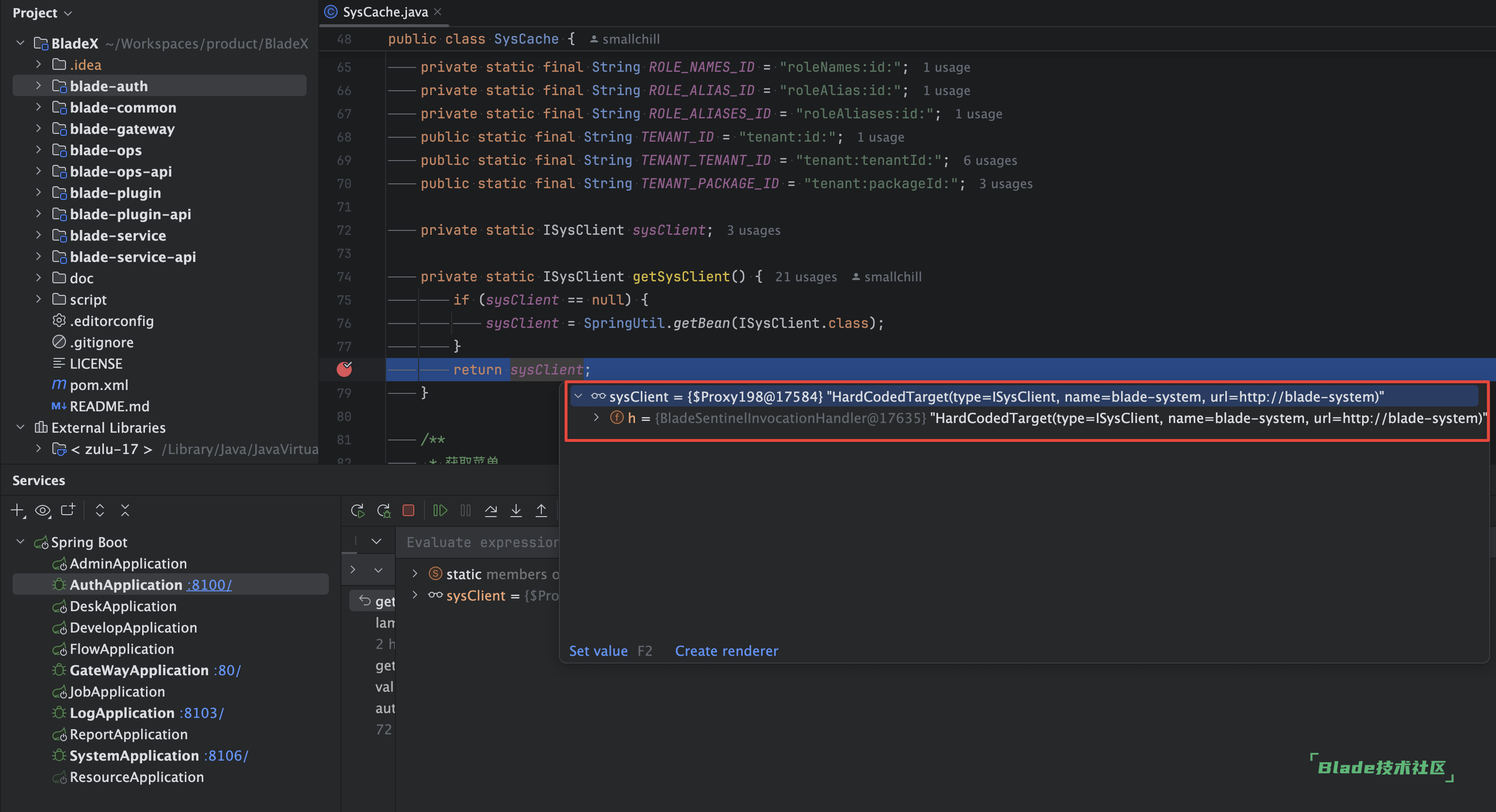This screenshot has height=812, width=1496.
Task: Collapse the Spring Boot services group
Action: (x=20, y=542)
